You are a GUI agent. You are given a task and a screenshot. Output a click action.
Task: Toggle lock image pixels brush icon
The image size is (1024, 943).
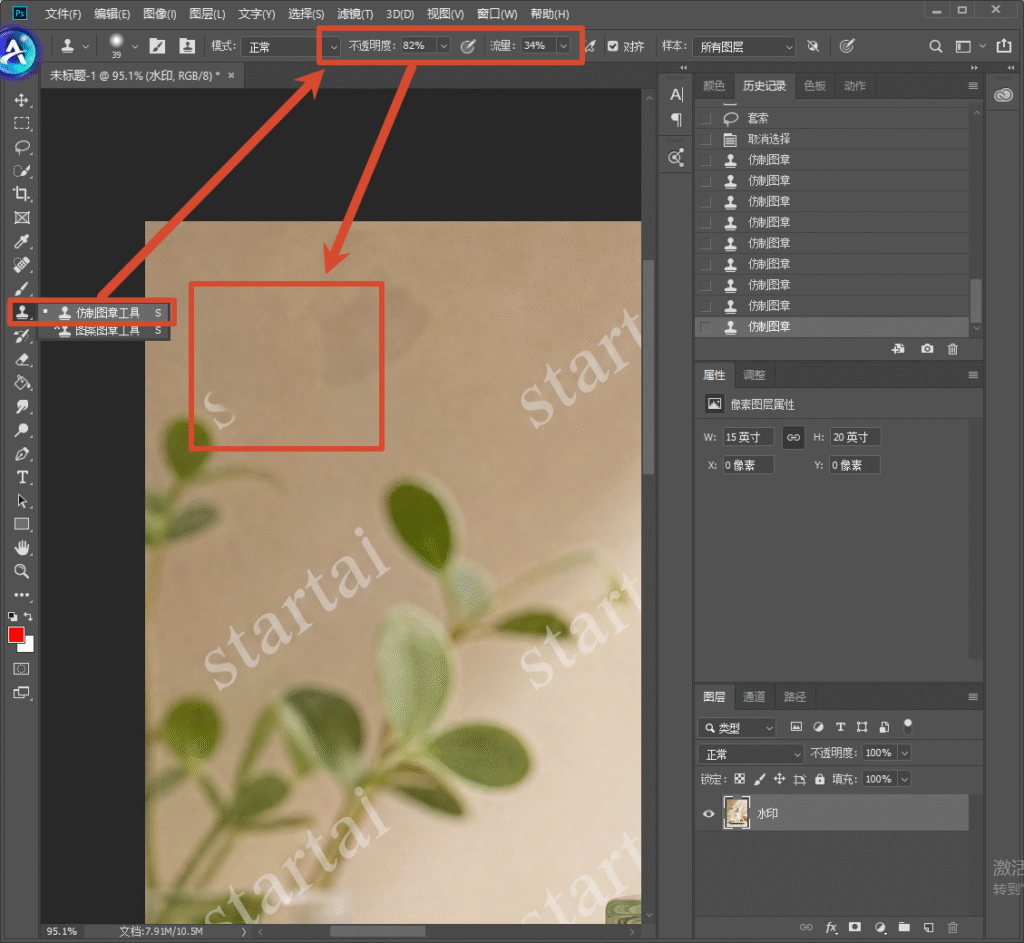pos(759,779)
